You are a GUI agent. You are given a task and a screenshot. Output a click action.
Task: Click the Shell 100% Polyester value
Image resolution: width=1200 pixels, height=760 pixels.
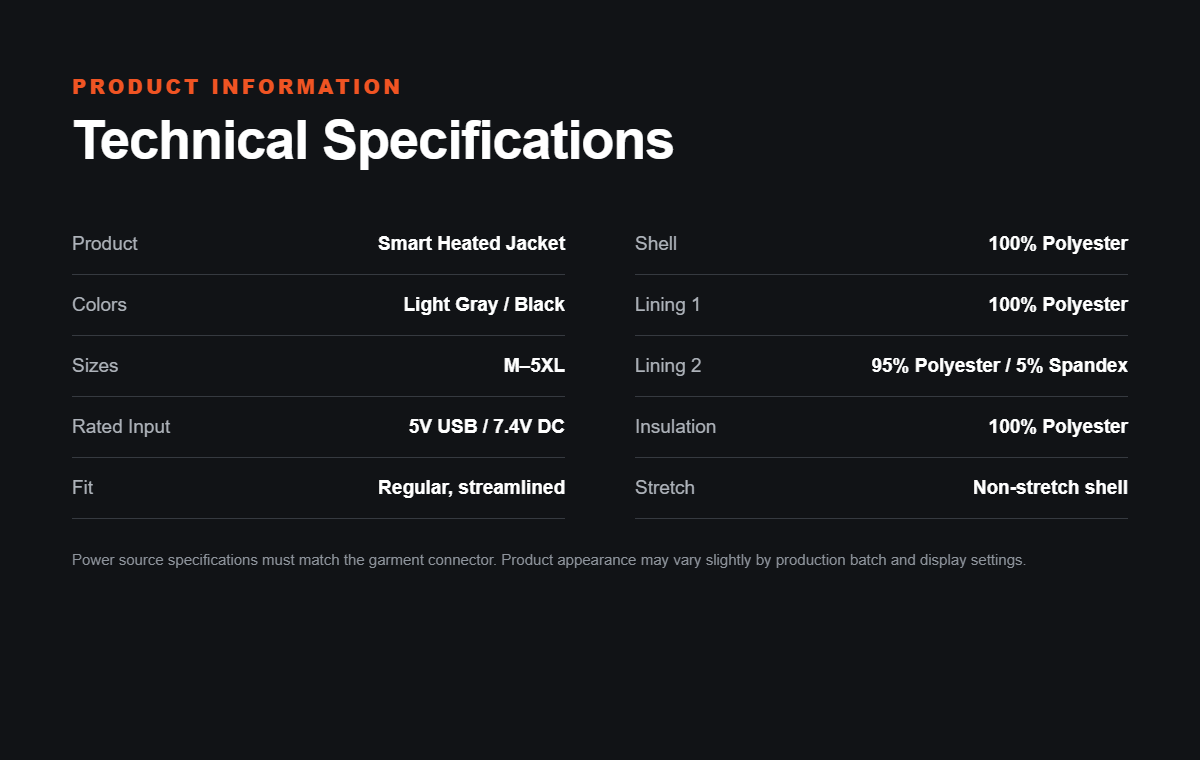pyautogui.click(x=1058, y=243)
